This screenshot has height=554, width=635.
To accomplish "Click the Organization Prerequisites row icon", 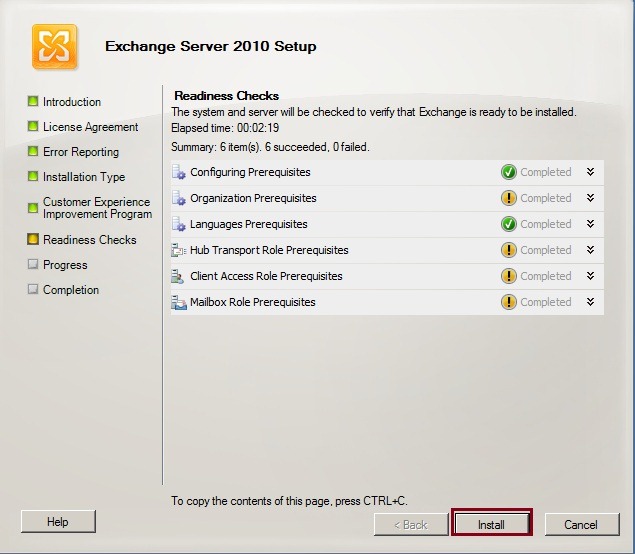I will 179,198.
